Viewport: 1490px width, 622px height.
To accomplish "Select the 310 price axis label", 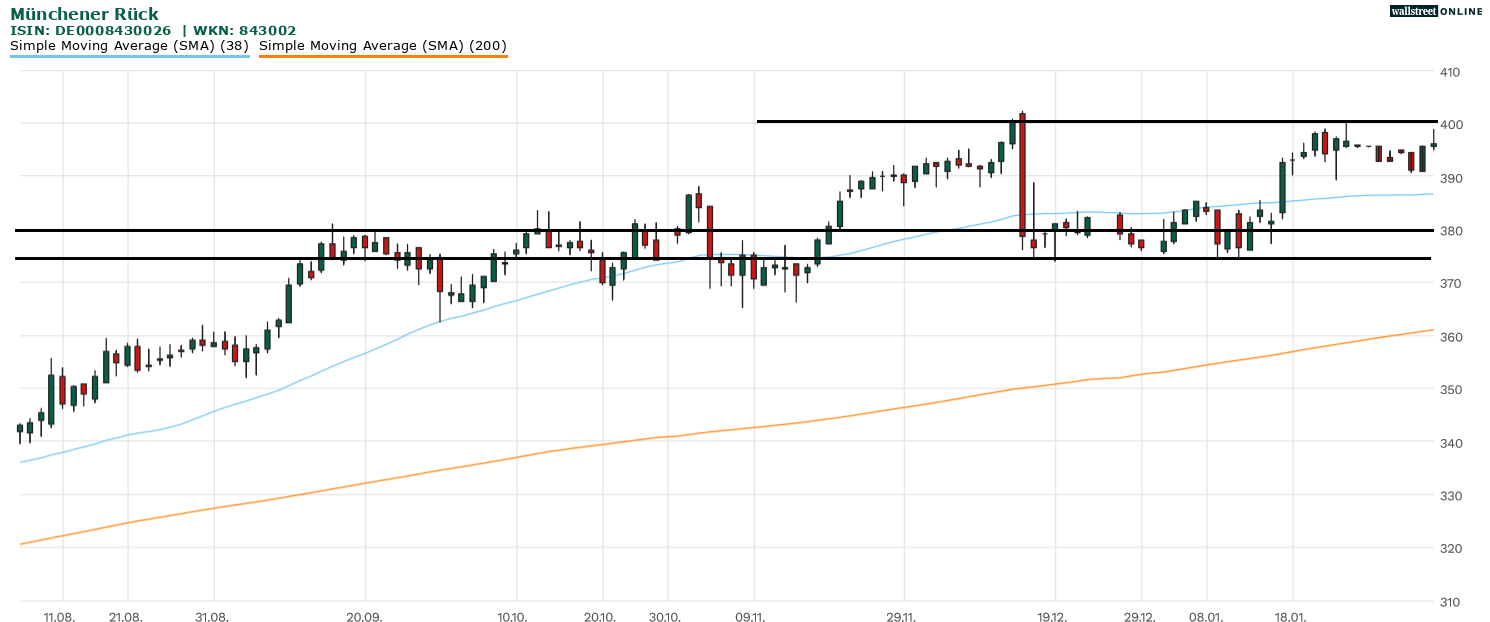I will pos(1450,602).
